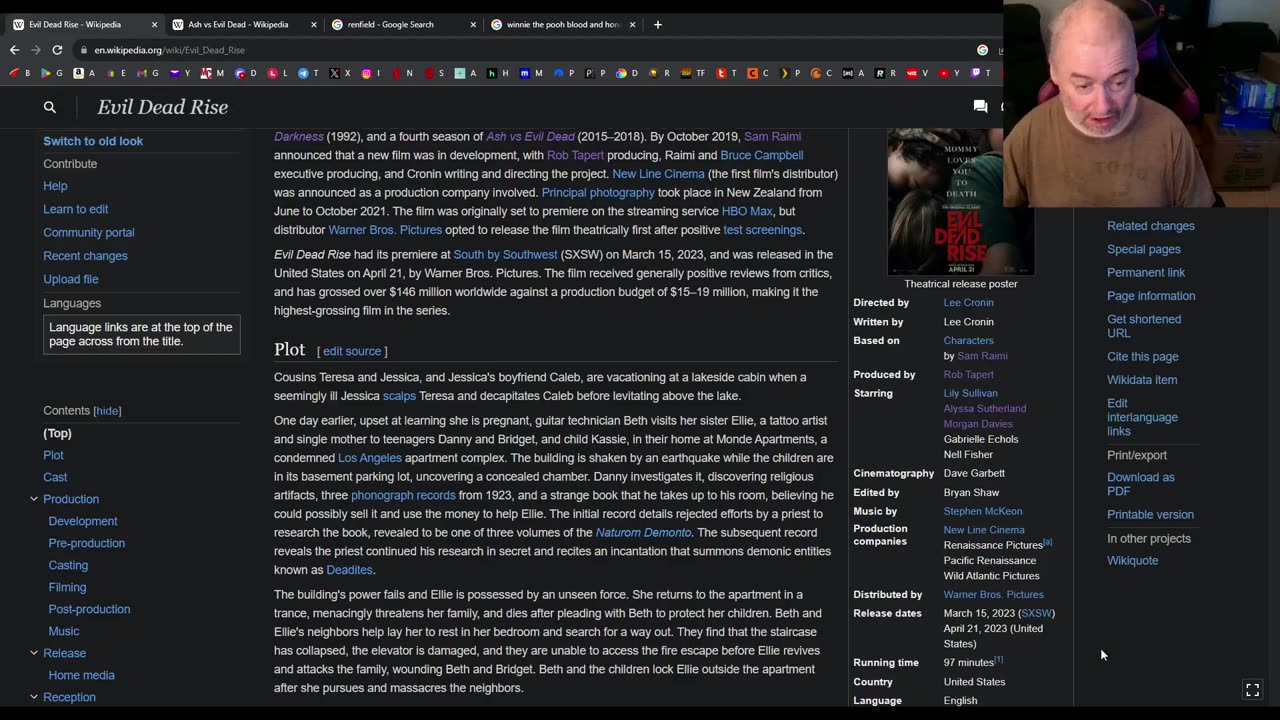The height and width of the screenshot is (720, 1280).
Task: Close the Ash vs Evil Dead tab
Action: point(313,24)
